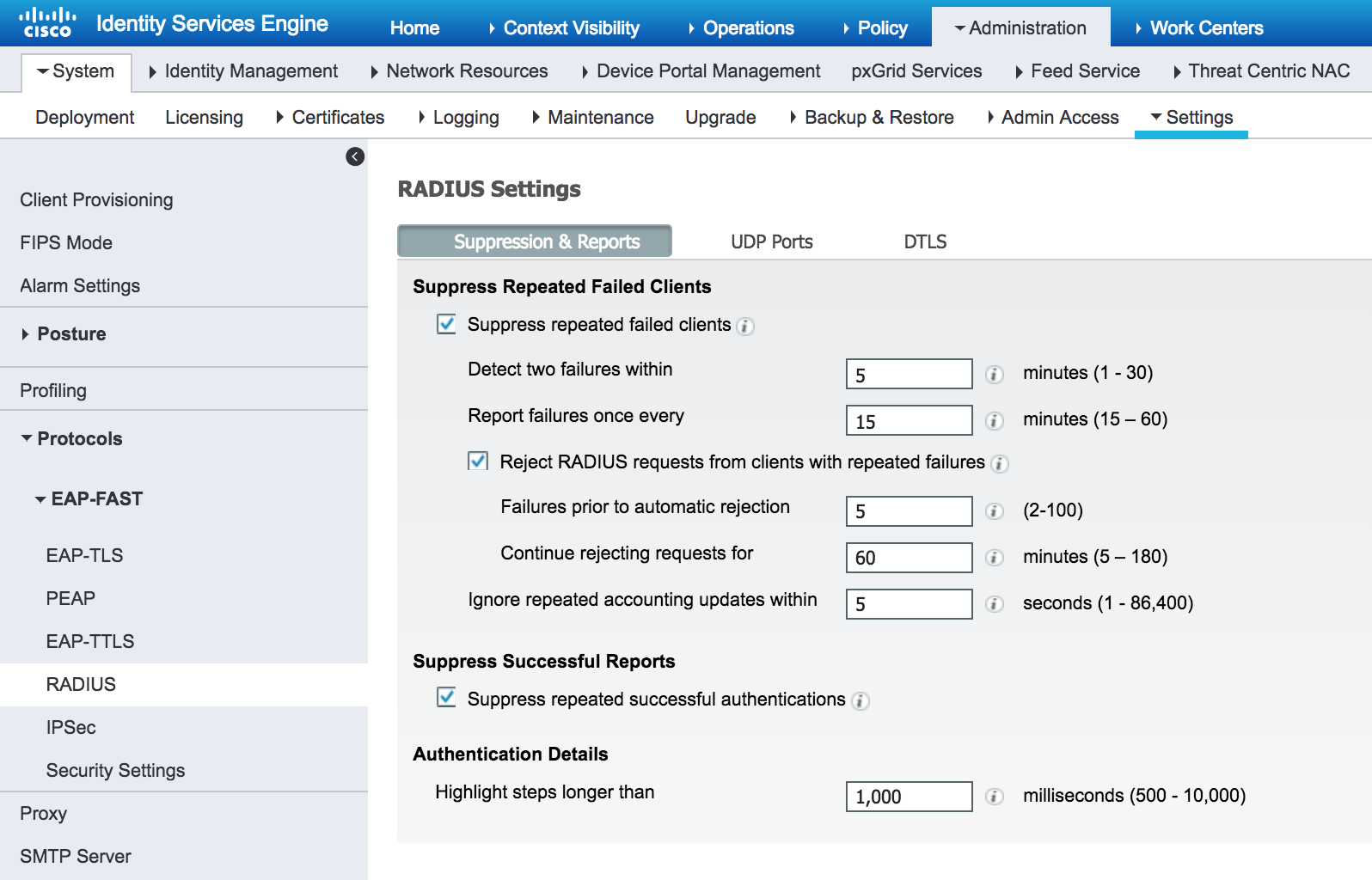Collapse the left sidebar with arrow icon
Viewport: 1372px width, 880px height.
pyautogui.click(x=355, y=156)
